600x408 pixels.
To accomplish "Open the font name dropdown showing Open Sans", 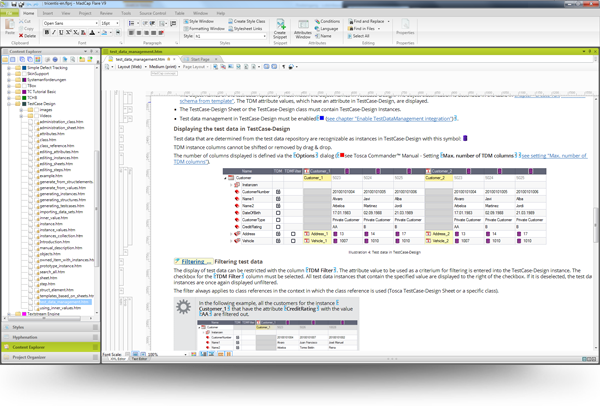I will 70,23.
